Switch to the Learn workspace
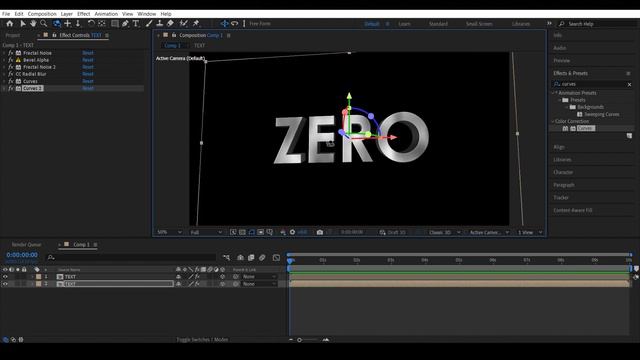The width and height of the screenshot is (640, 360). point(404,24)
